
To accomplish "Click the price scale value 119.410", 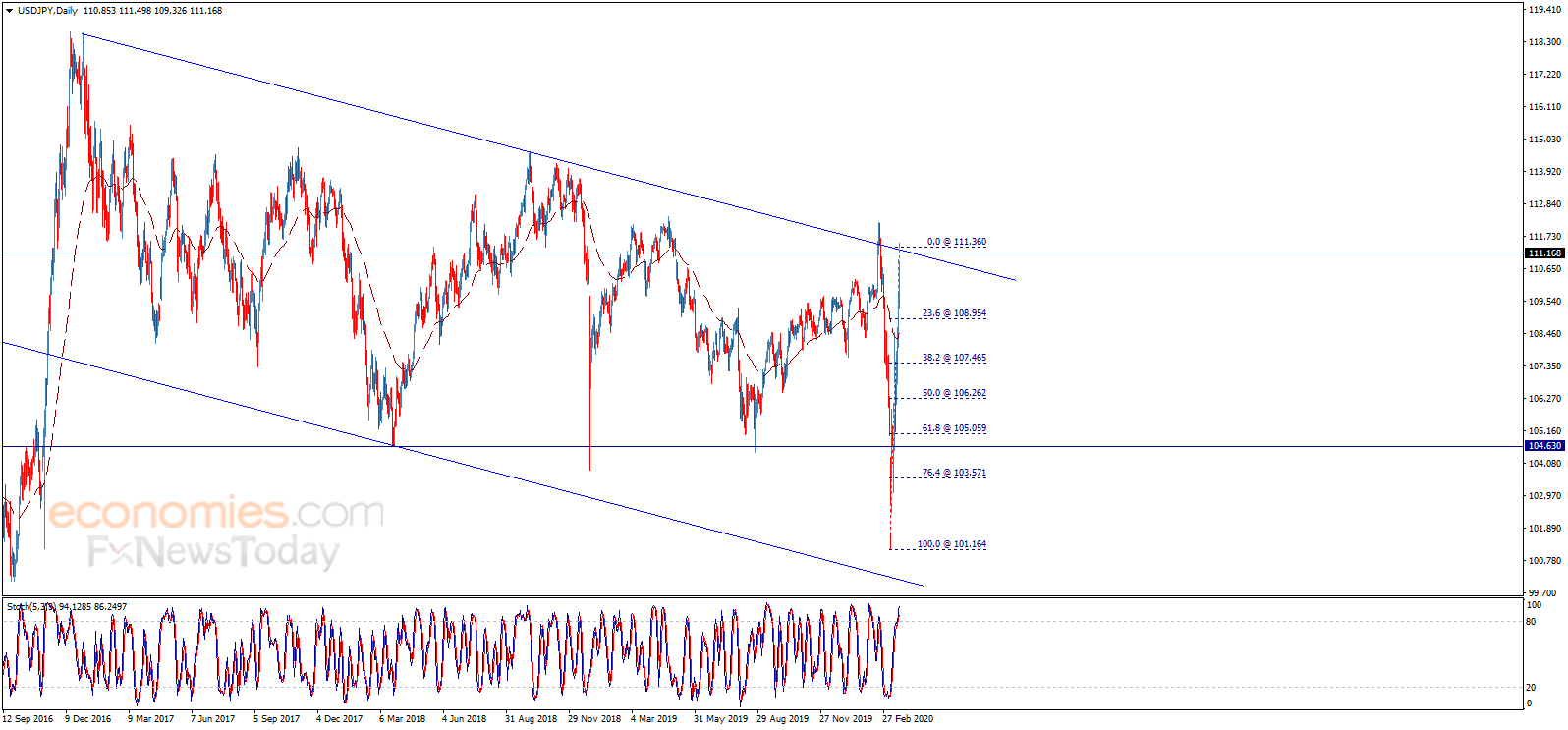I will click(x=1544, y=10).
